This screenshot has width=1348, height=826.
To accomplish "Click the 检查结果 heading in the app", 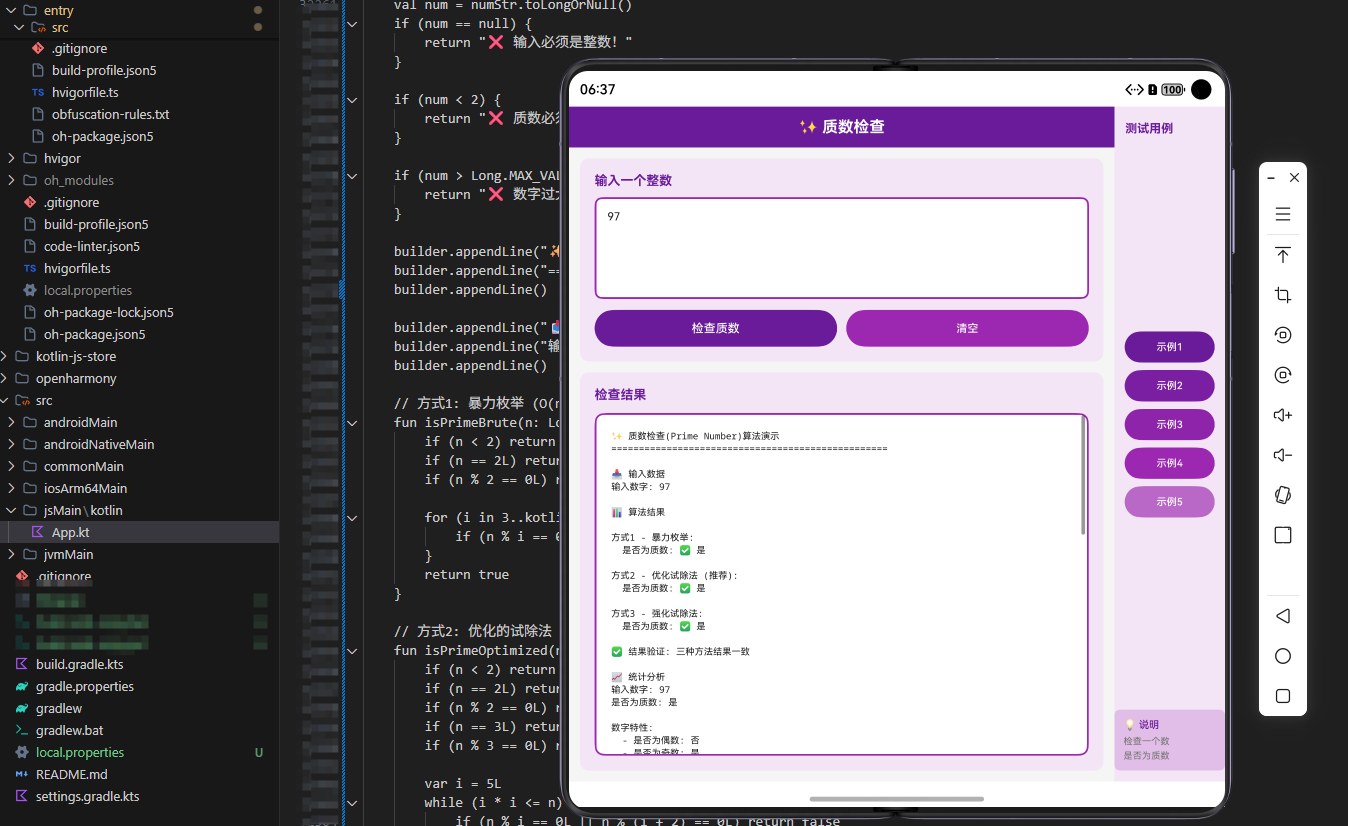I will [620, 395].
